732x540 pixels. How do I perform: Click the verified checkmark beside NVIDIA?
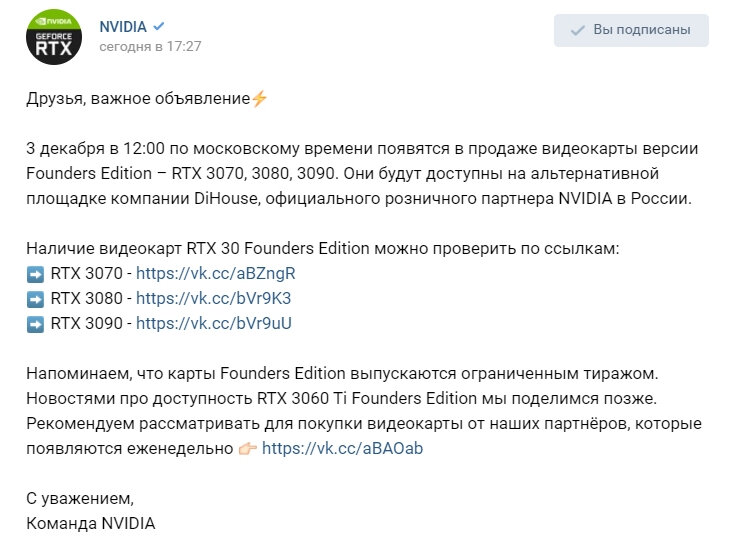[159, 27]
